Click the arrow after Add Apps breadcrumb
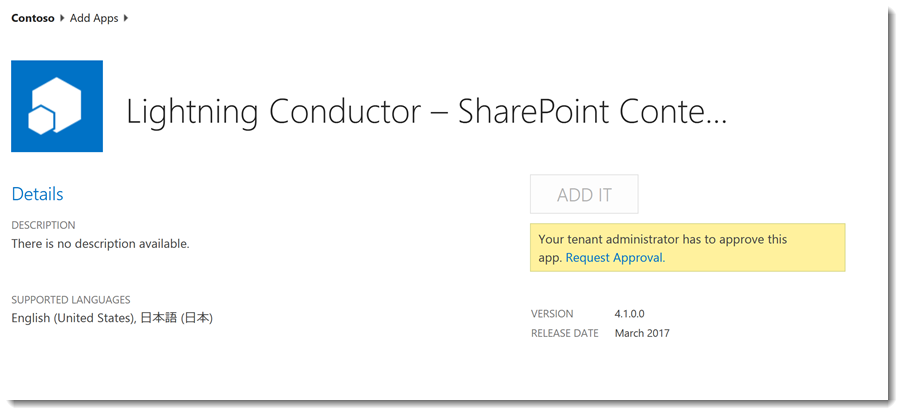This screenshot has width=903, height=415. tap(126, 18)
